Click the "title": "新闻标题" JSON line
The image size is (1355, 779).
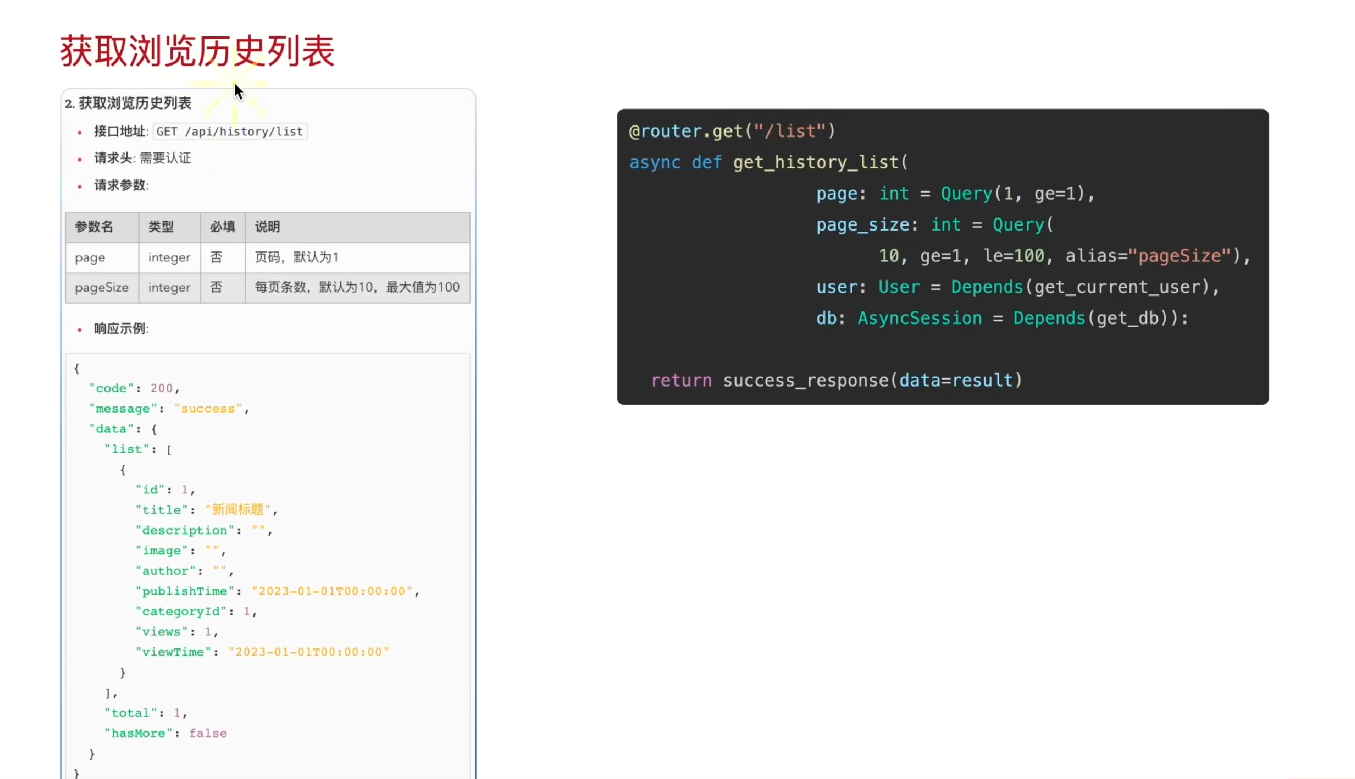tap(206, 510)
